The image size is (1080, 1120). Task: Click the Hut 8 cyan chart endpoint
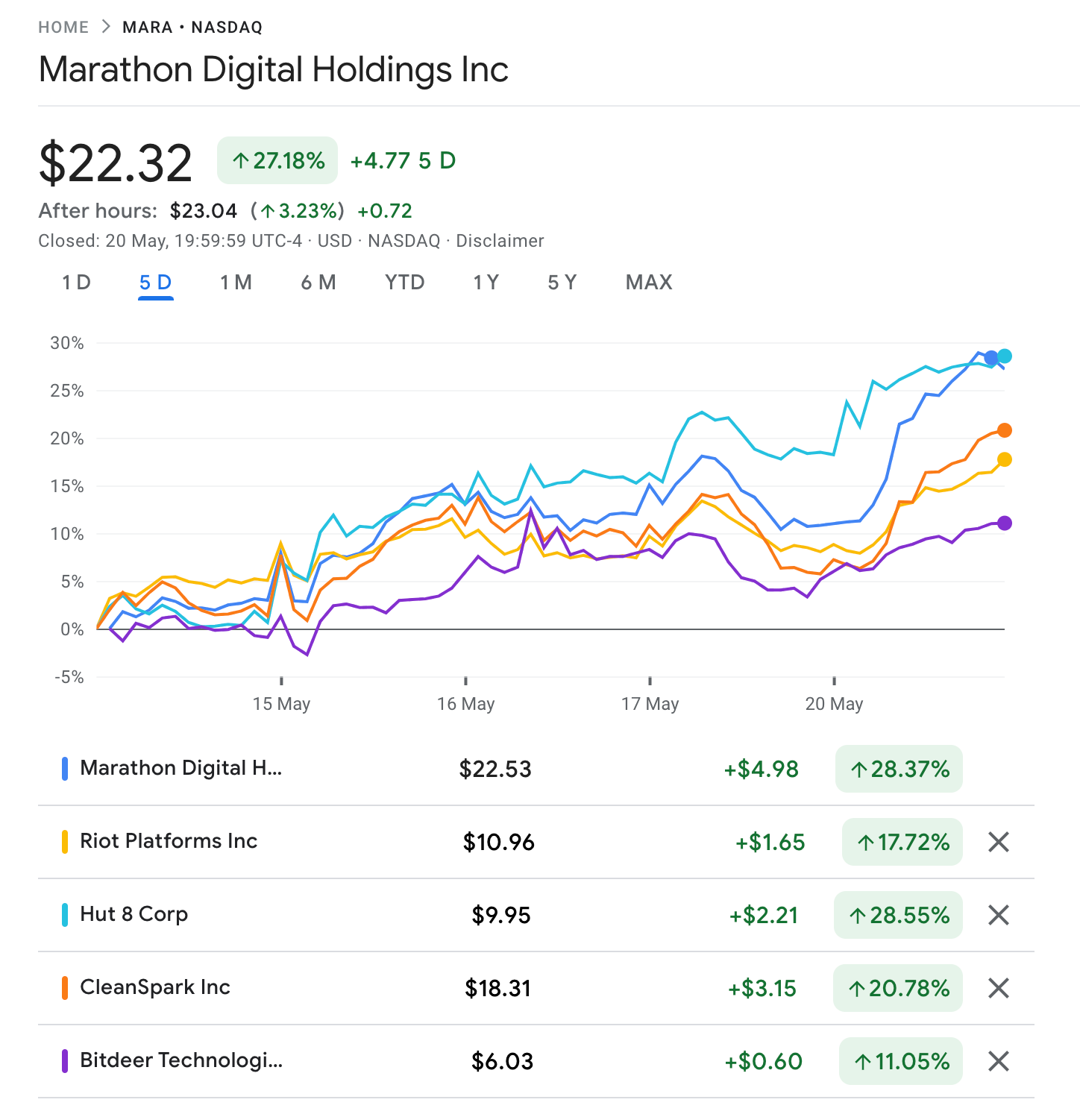(x=1005, y=356)
